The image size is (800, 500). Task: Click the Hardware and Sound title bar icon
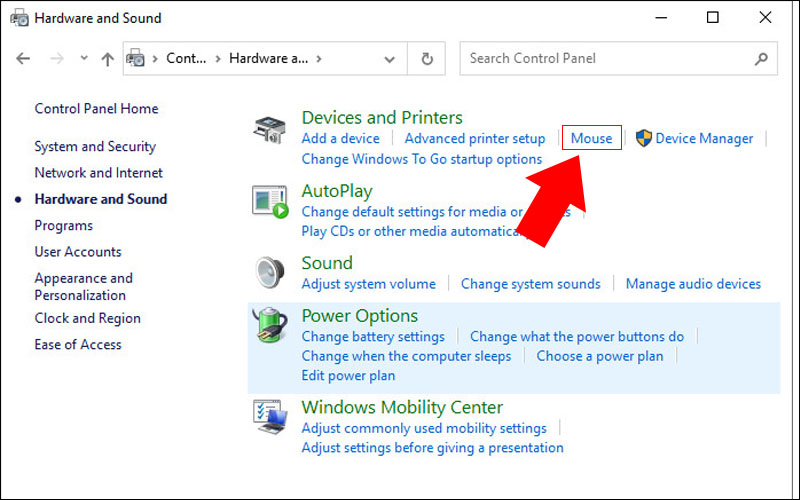pyautogui.click(x=19, y=18)
